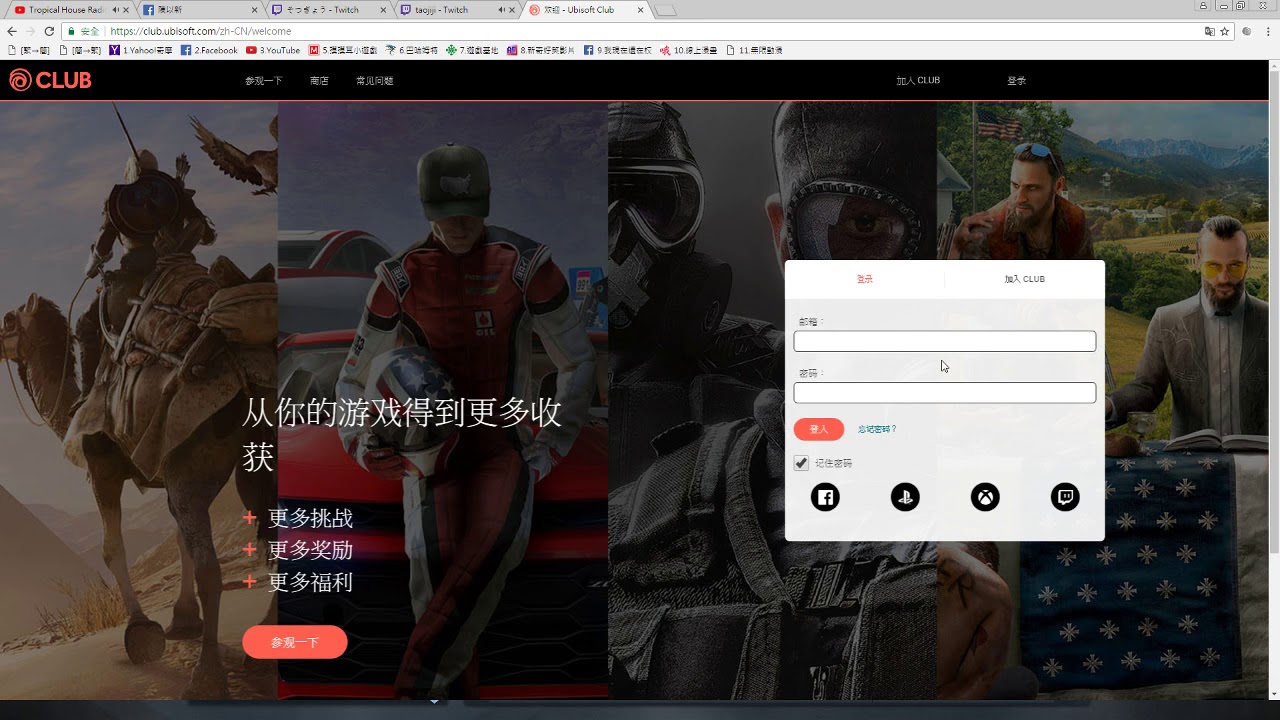Click the 更多福利 list text
The height and width of the screenshot is (720, 1280).
[x=310, y=582]
